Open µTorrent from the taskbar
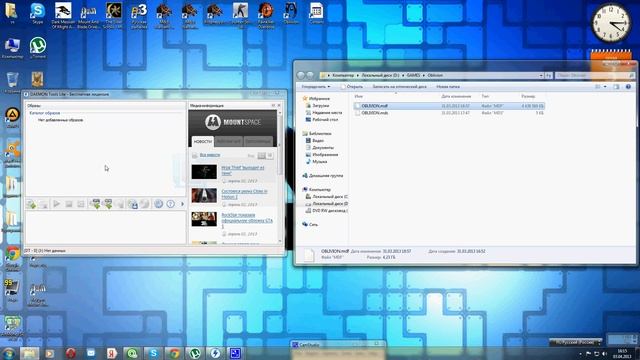The height and width of the screenshot is (360, 640). coord(195,353)
